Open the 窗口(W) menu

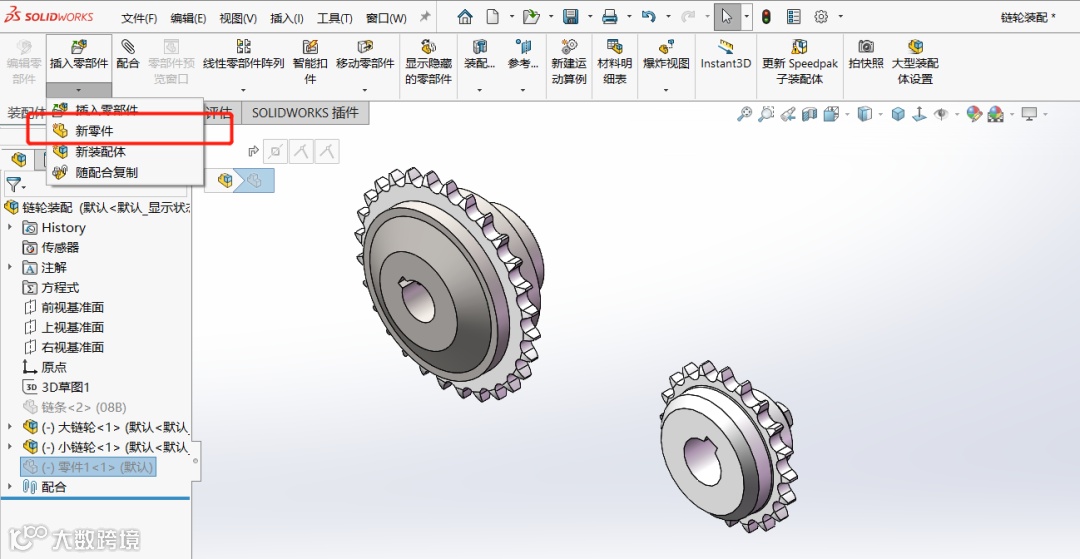386,18
